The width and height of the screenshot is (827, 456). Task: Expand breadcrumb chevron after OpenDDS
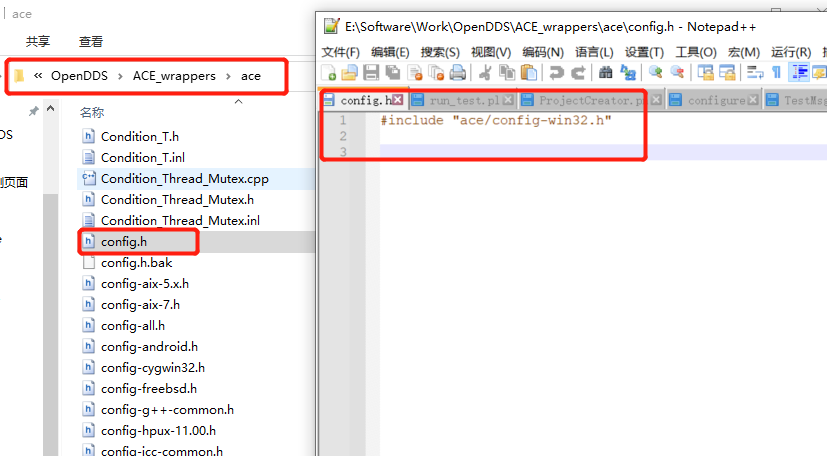coord(120,76)
